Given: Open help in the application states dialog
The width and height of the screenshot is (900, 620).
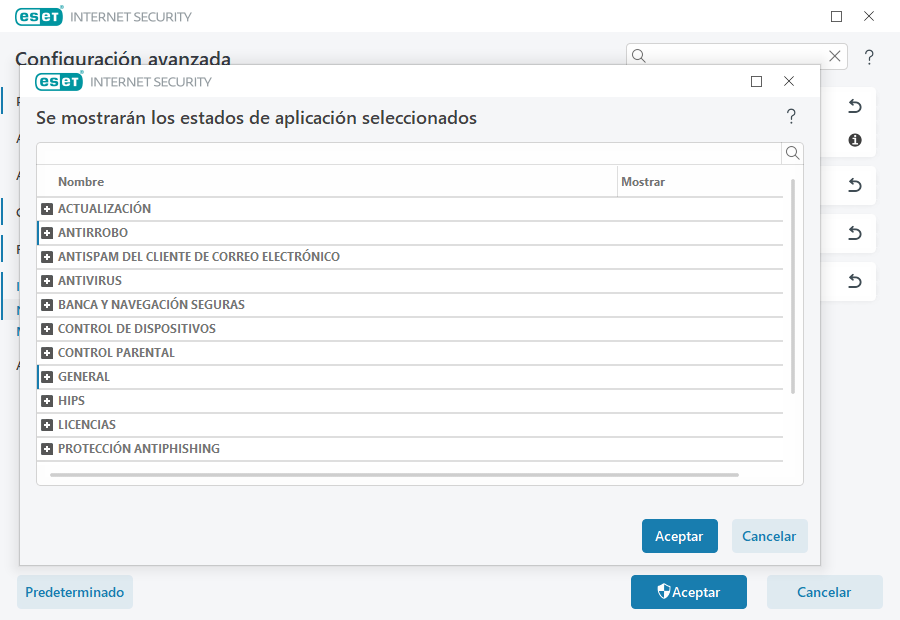Looking at the screenshot, I should (x=791, y=117).
